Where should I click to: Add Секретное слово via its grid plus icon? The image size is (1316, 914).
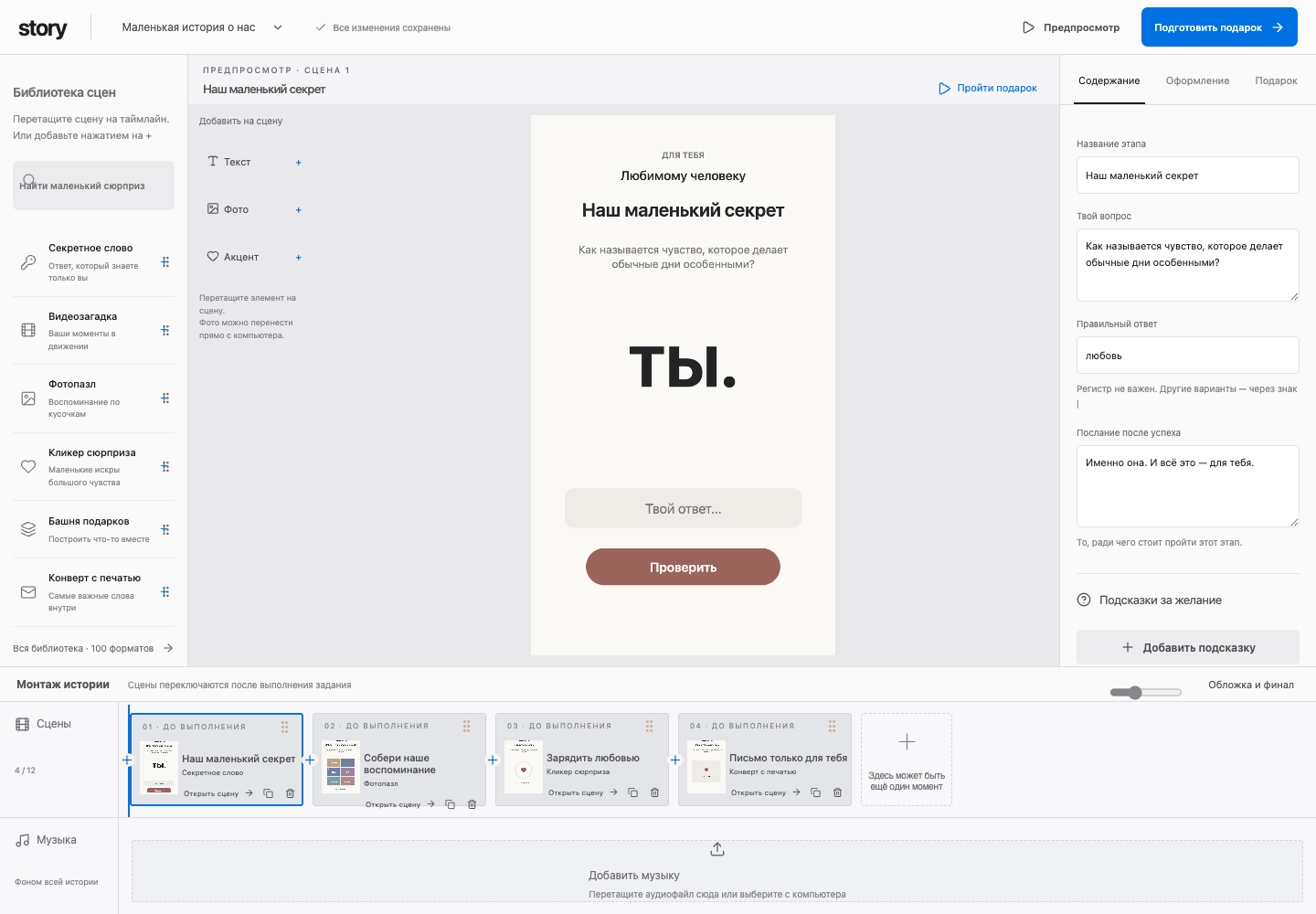165,262
